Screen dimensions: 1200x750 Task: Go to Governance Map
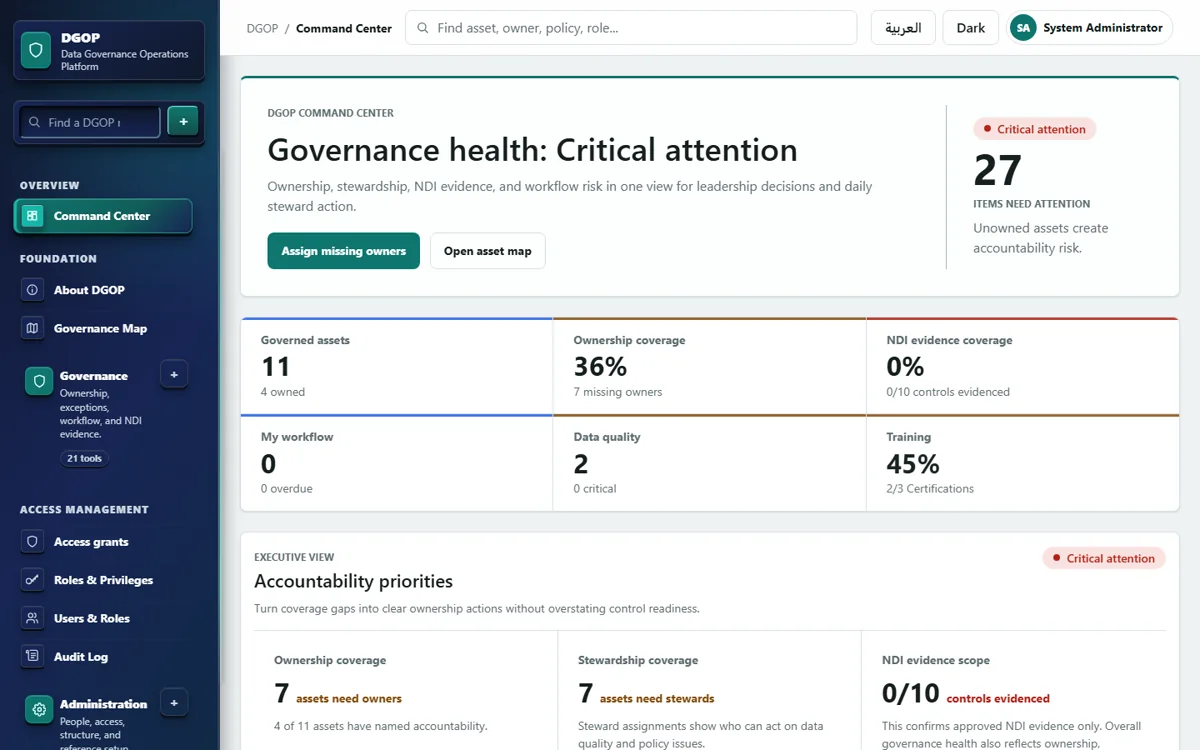pos(103,328)
